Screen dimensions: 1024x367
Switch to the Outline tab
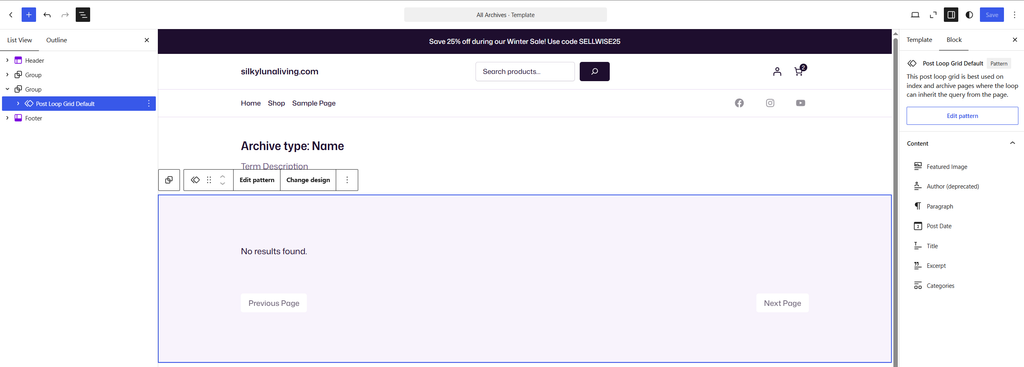(56, 40)
